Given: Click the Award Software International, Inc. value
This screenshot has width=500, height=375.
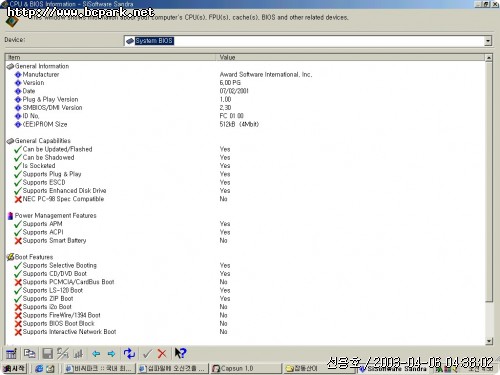Looking at the screenshot, I should 266,75.
